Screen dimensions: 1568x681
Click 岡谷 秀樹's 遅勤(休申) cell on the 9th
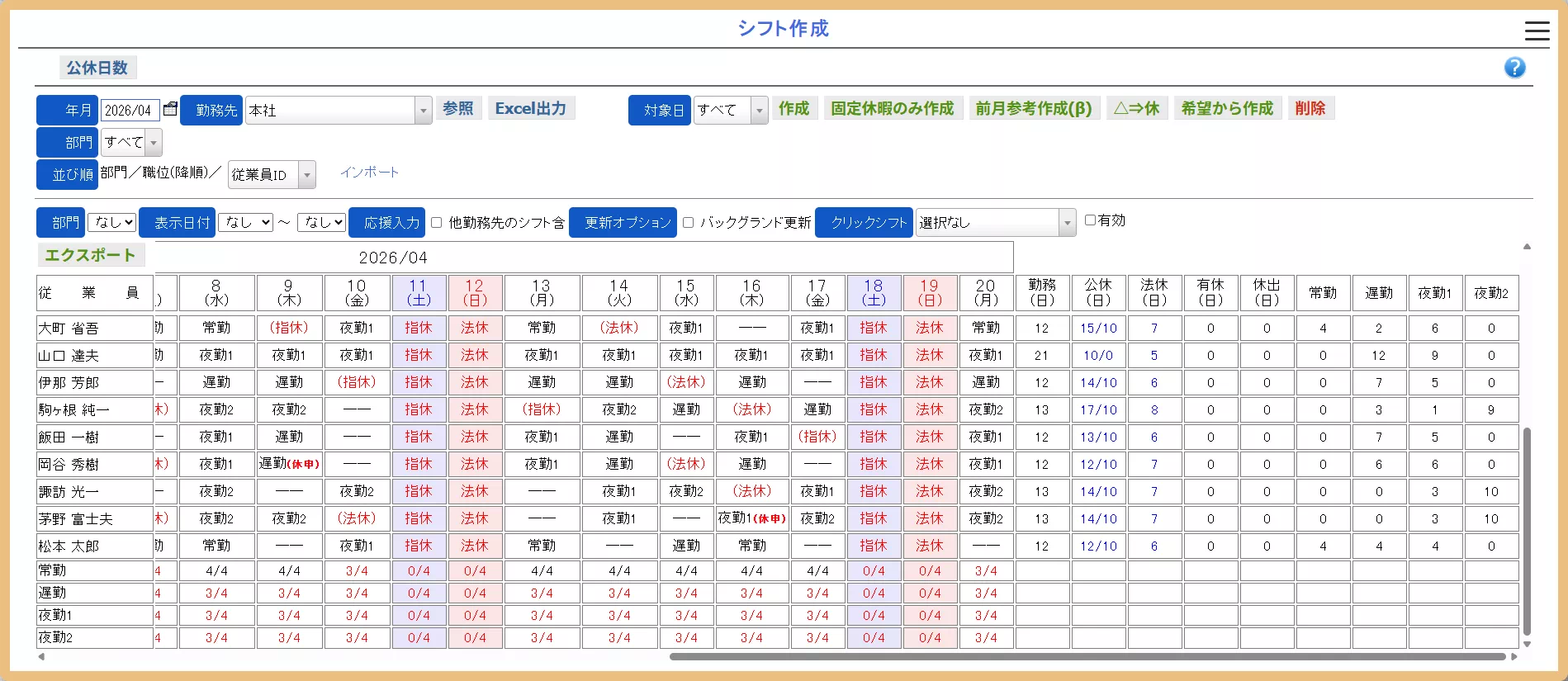289,464
